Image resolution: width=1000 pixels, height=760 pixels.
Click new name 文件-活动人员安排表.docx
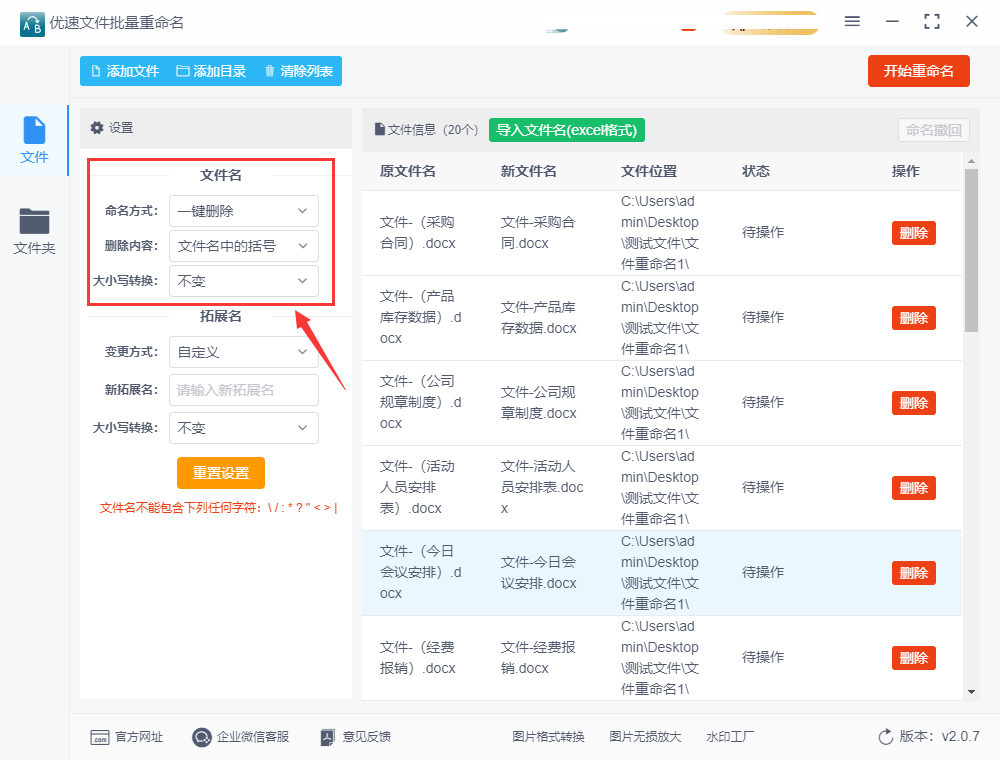coord(542,487)
